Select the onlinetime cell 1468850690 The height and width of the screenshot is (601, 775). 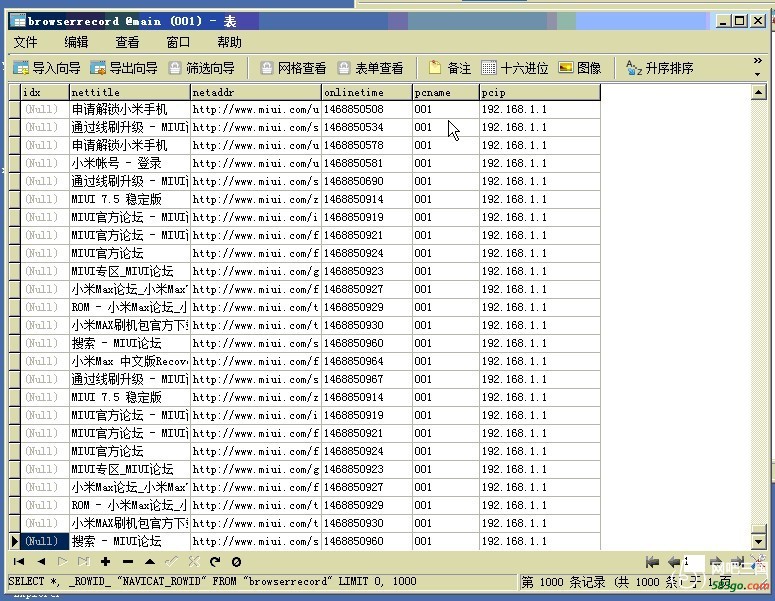(367, 181)
